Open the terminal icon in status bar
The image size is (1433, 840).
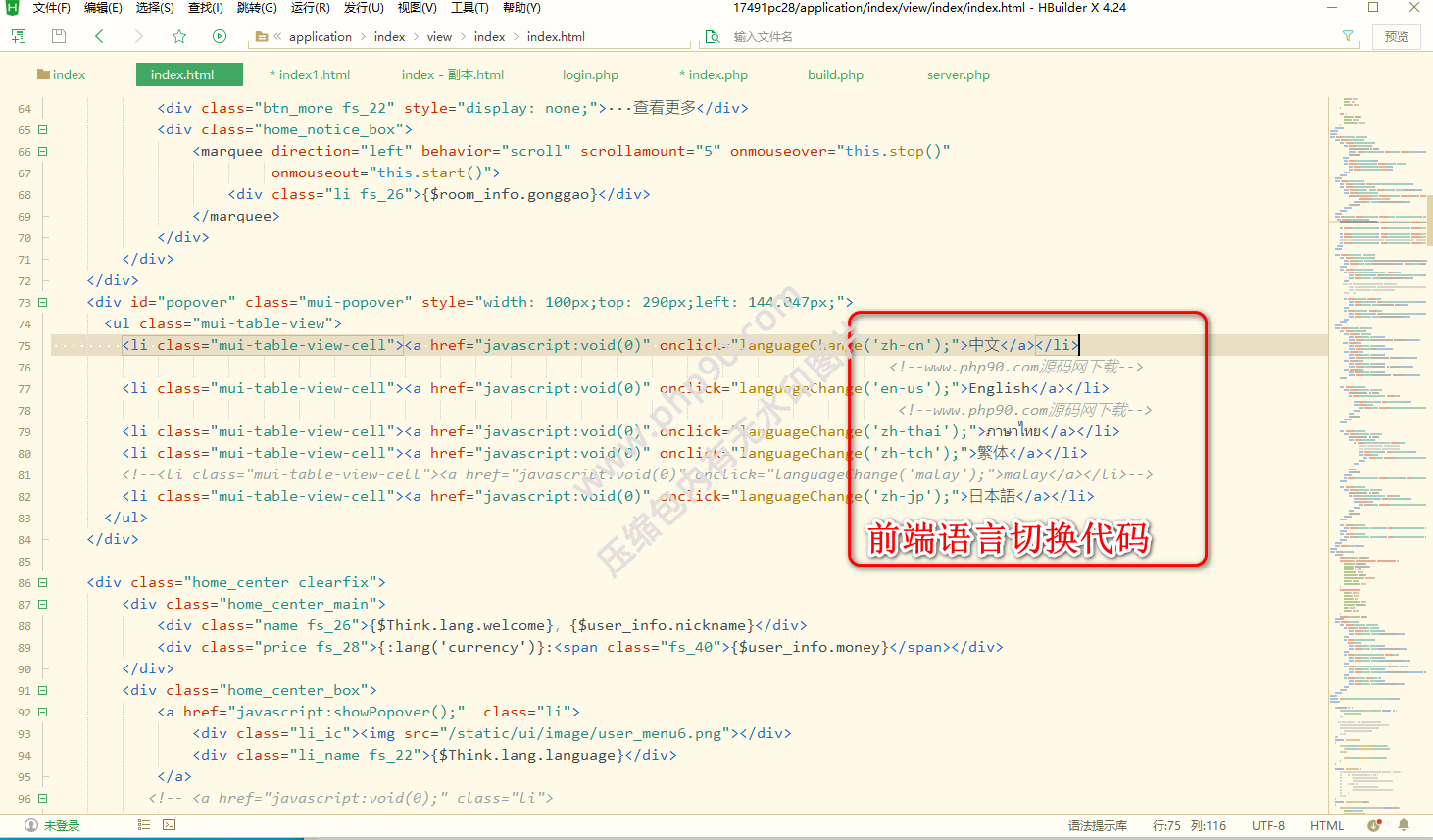pyautogui.click(x=169, y=825)
